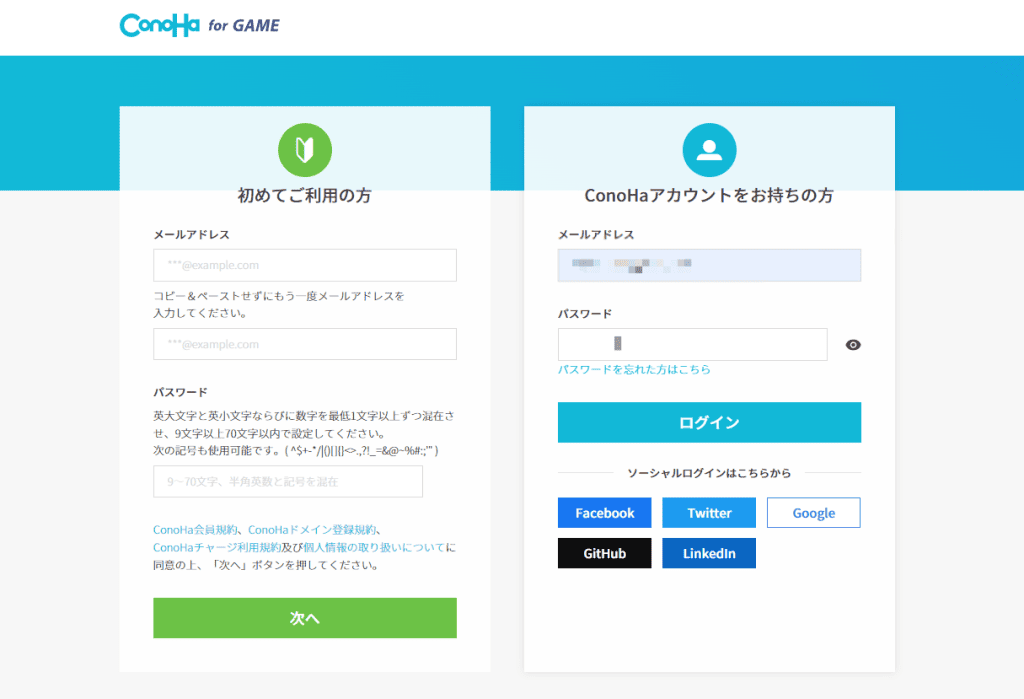The image size is (1024, 699).
Task: Focus the login password field
Action: tap(692, 344)
